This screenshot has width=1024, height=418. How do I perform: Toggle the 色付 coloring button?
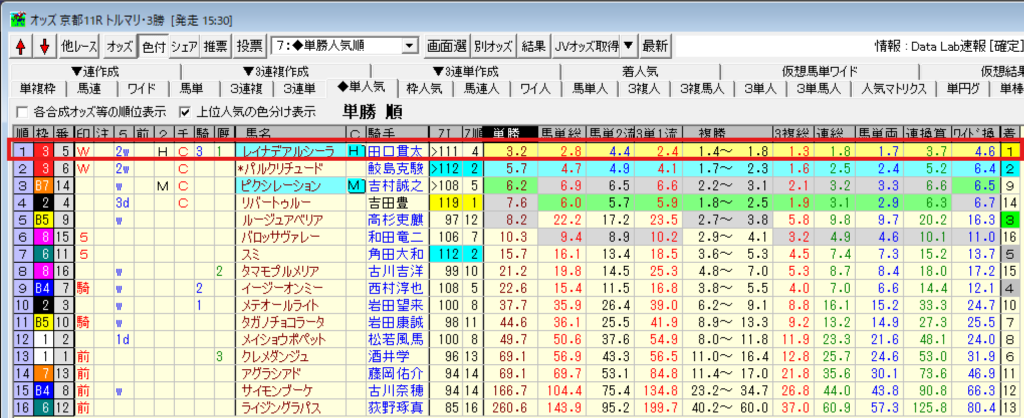[152, 46]
